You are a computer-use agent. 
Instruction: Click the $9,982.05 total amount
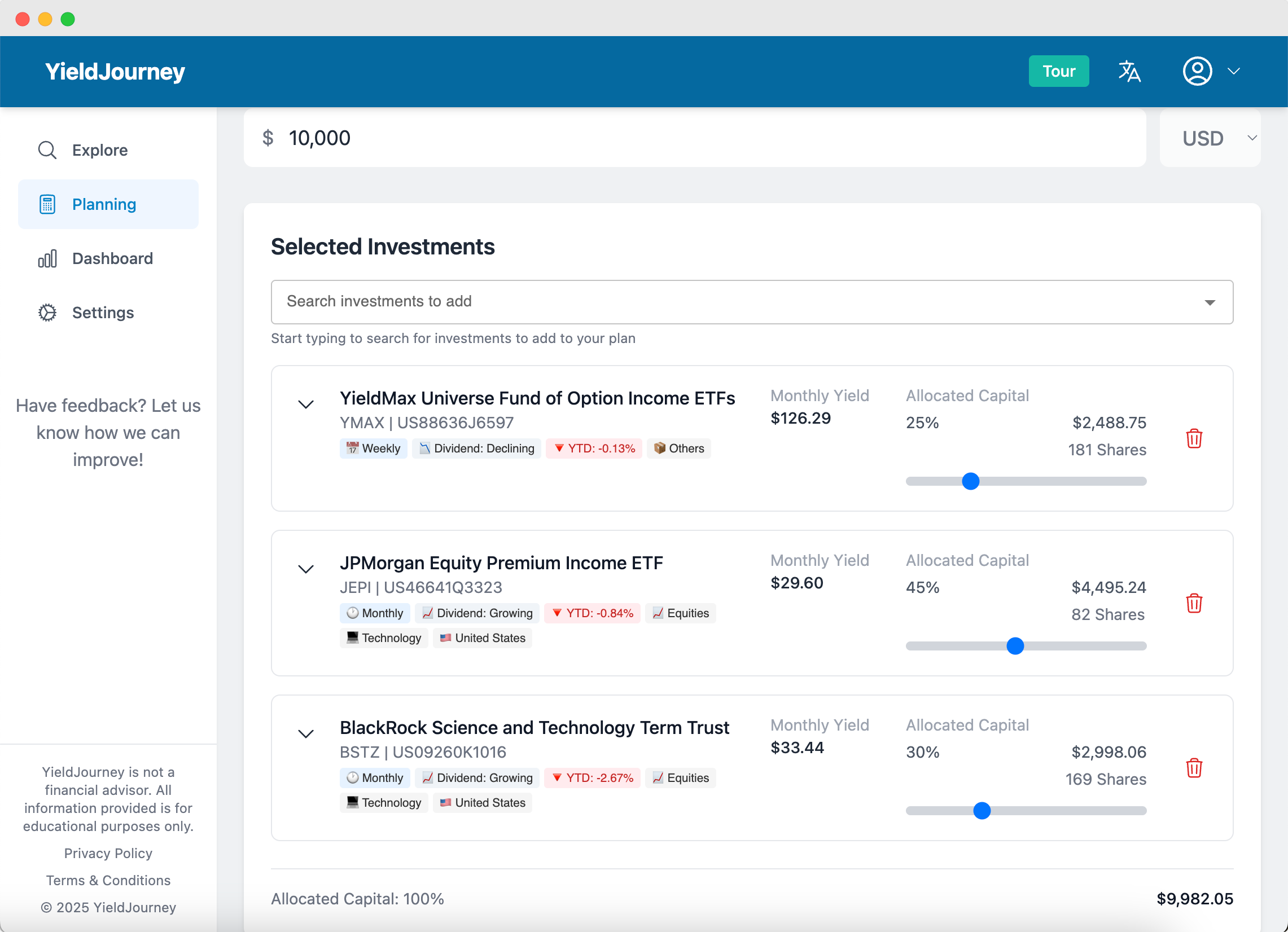1195,899
